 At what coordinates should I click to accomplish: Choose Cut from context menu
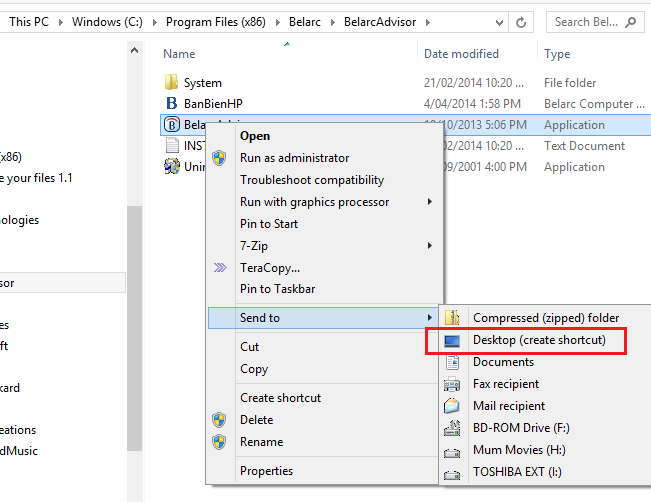(250, 347)
